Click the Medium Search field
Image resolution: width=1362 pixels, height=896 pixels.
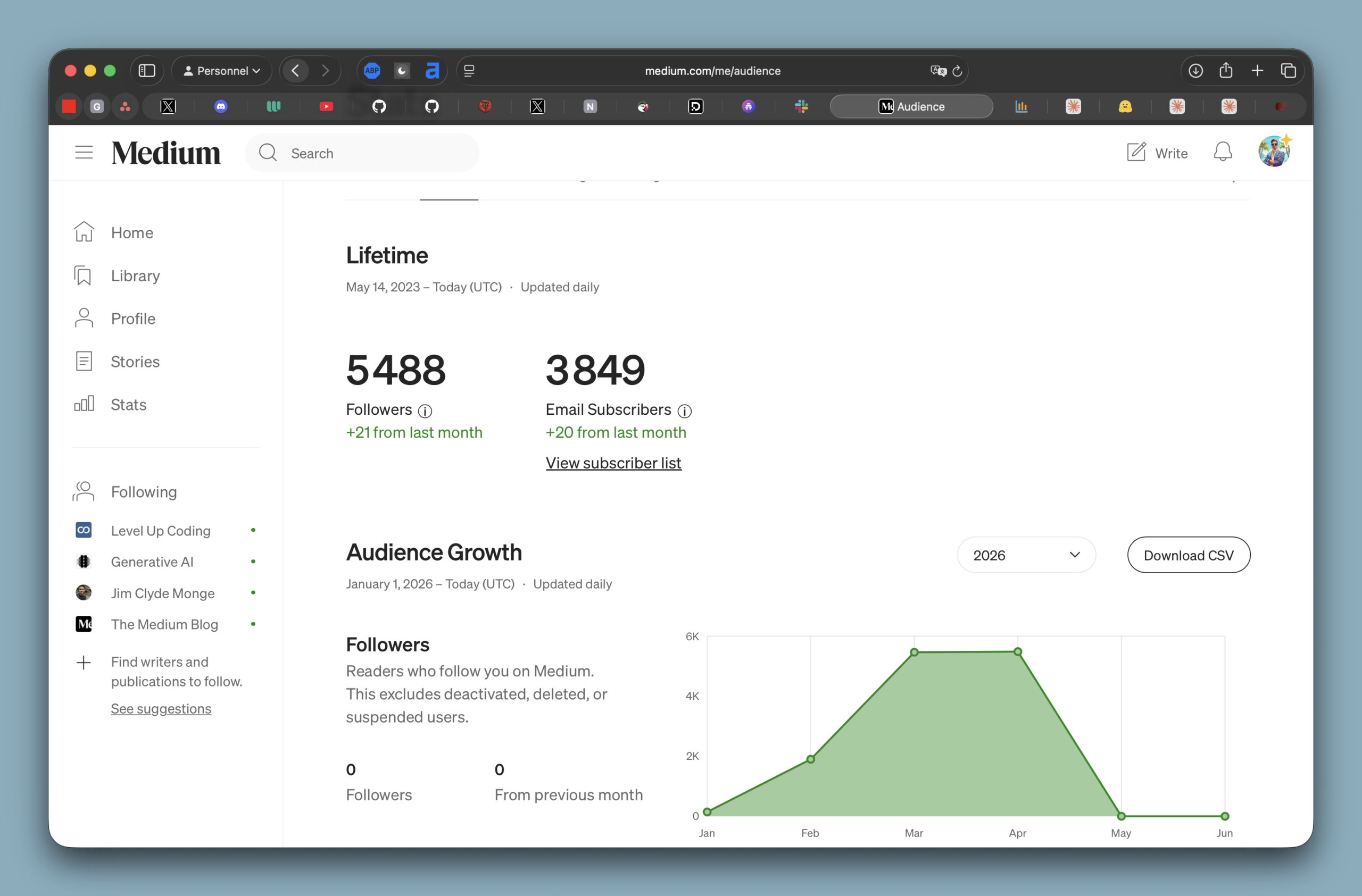click(362, 153)
